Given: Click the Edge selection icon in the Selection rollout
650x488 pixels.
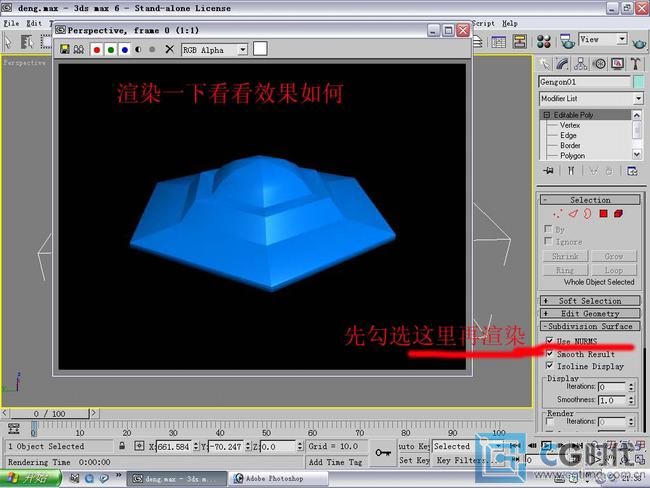Looking at the screenshot, I should [x=572, y=214].
